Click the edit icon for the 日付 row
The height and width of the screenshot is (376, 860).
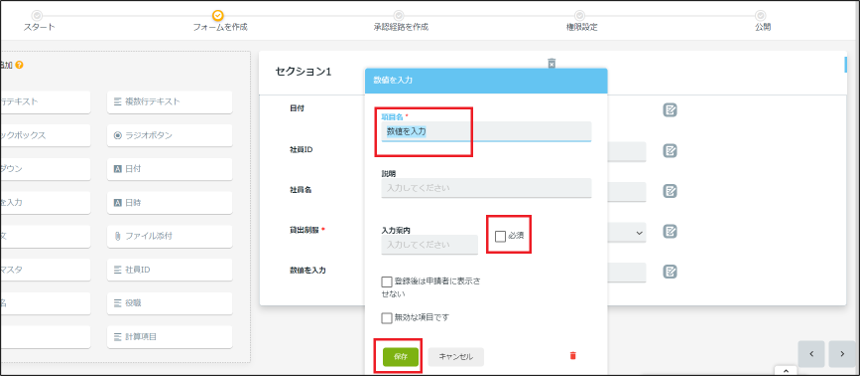coord(670,110)
